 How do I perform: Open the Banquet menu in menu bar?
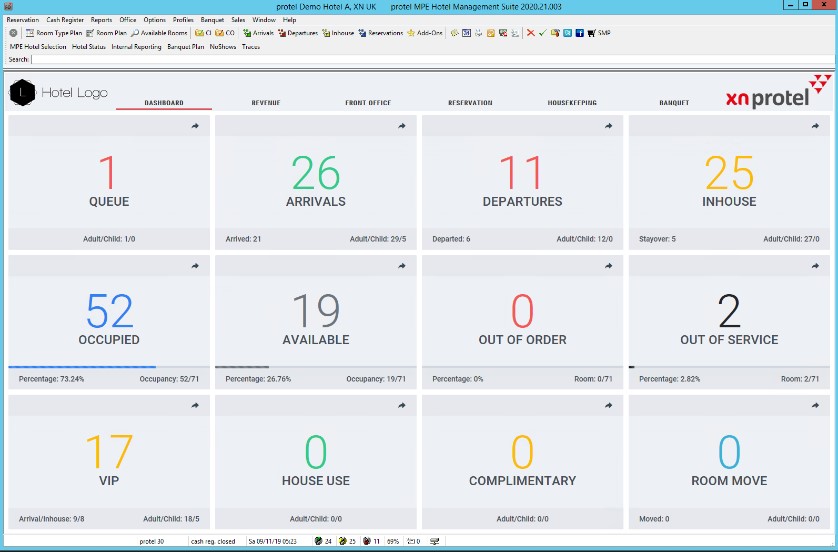click(212, 20)
